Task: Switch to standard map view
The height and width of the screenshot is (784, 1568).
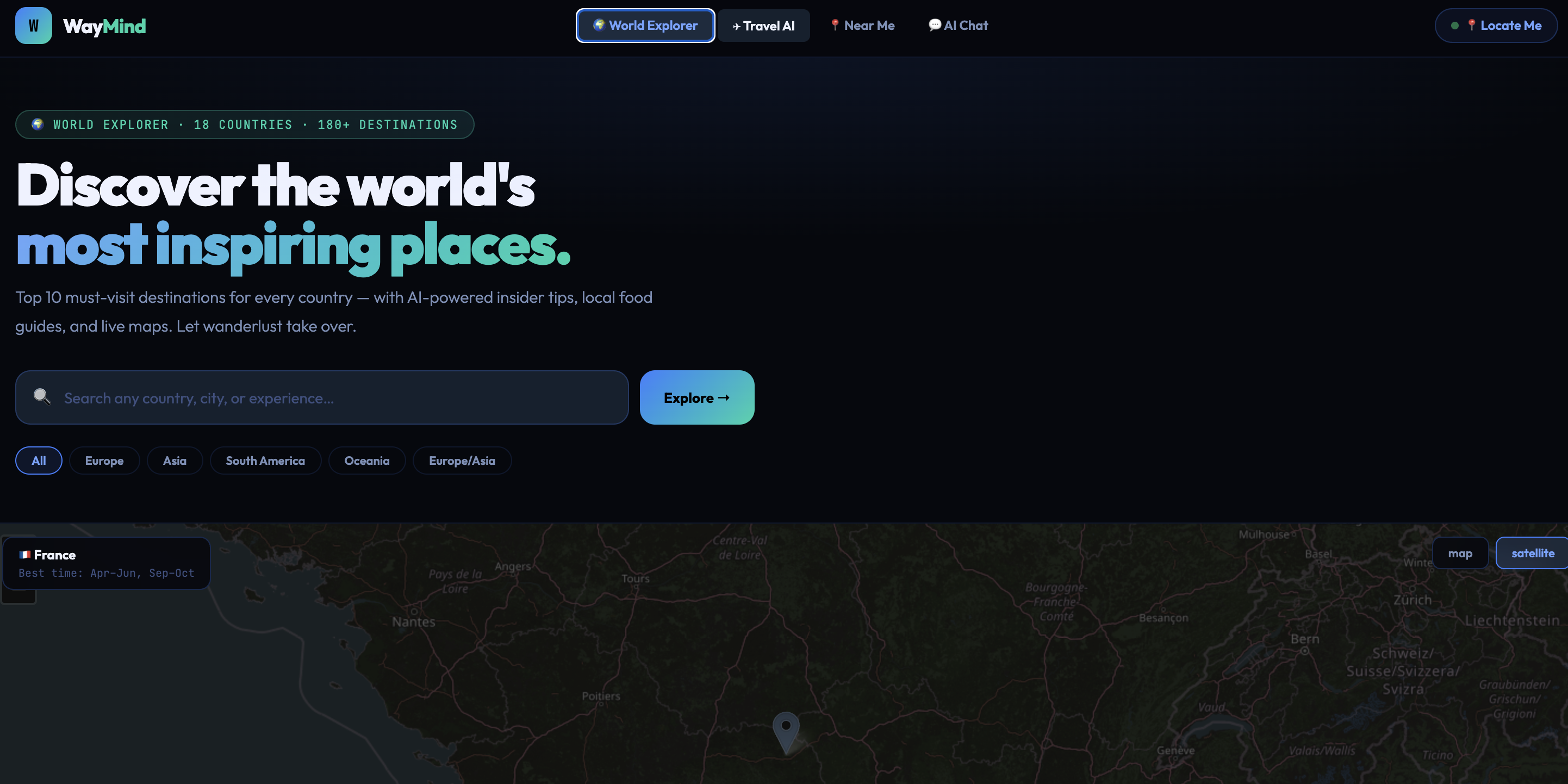Action: click(1460, 553)
